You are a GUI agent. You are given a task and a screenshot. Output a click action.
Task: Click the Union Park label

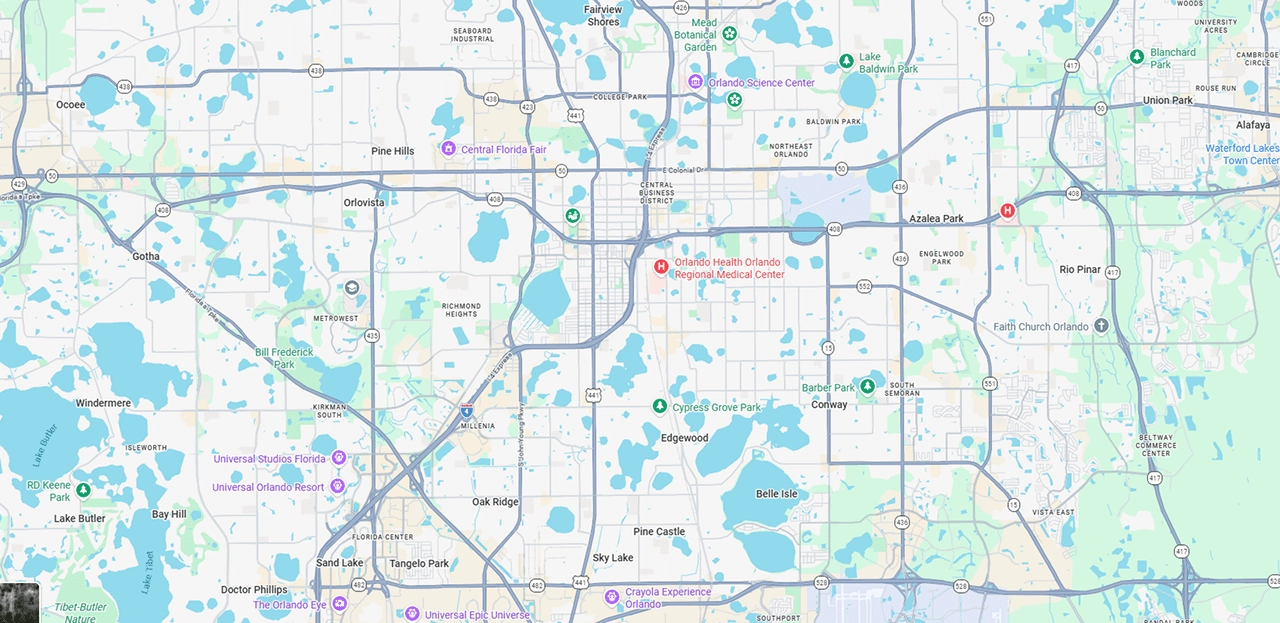1168,101
